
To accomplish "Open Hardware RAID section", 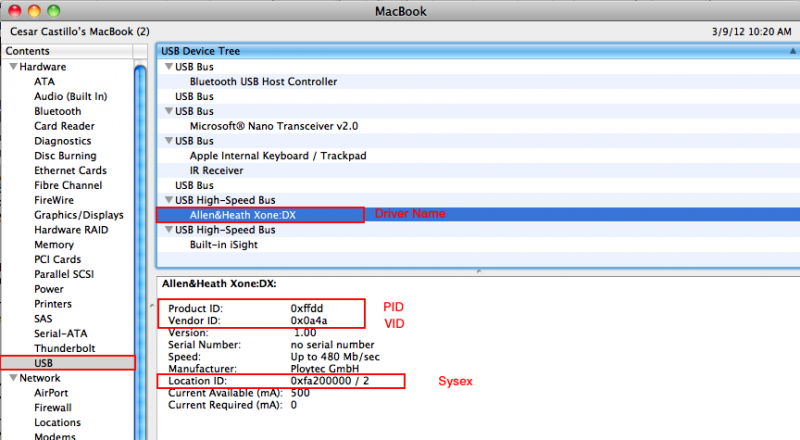I will [71, 230].
